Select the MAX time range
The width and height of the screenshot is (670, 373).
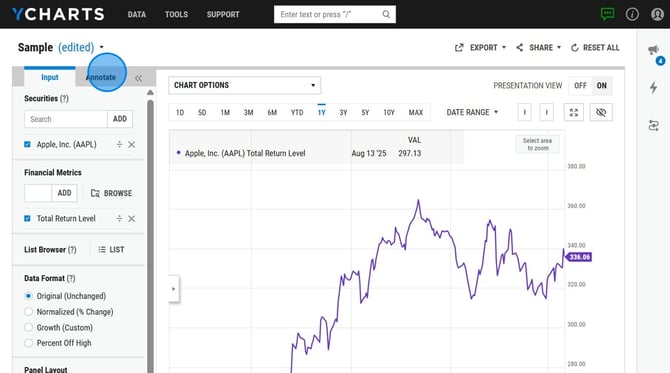[x=416, y=112]
